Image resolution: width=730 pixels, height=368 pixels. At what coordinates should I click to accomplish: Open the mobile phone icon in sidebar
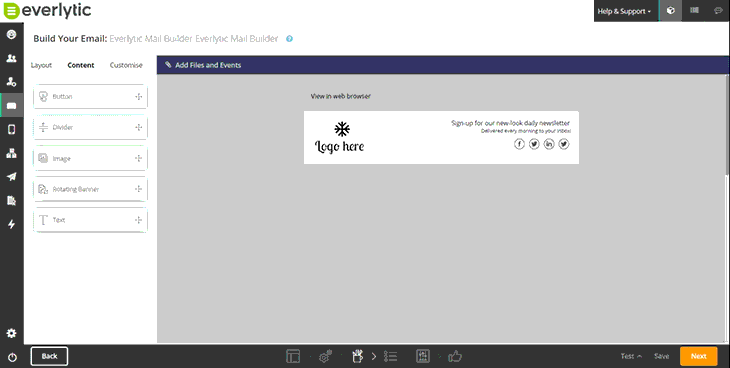12,129
